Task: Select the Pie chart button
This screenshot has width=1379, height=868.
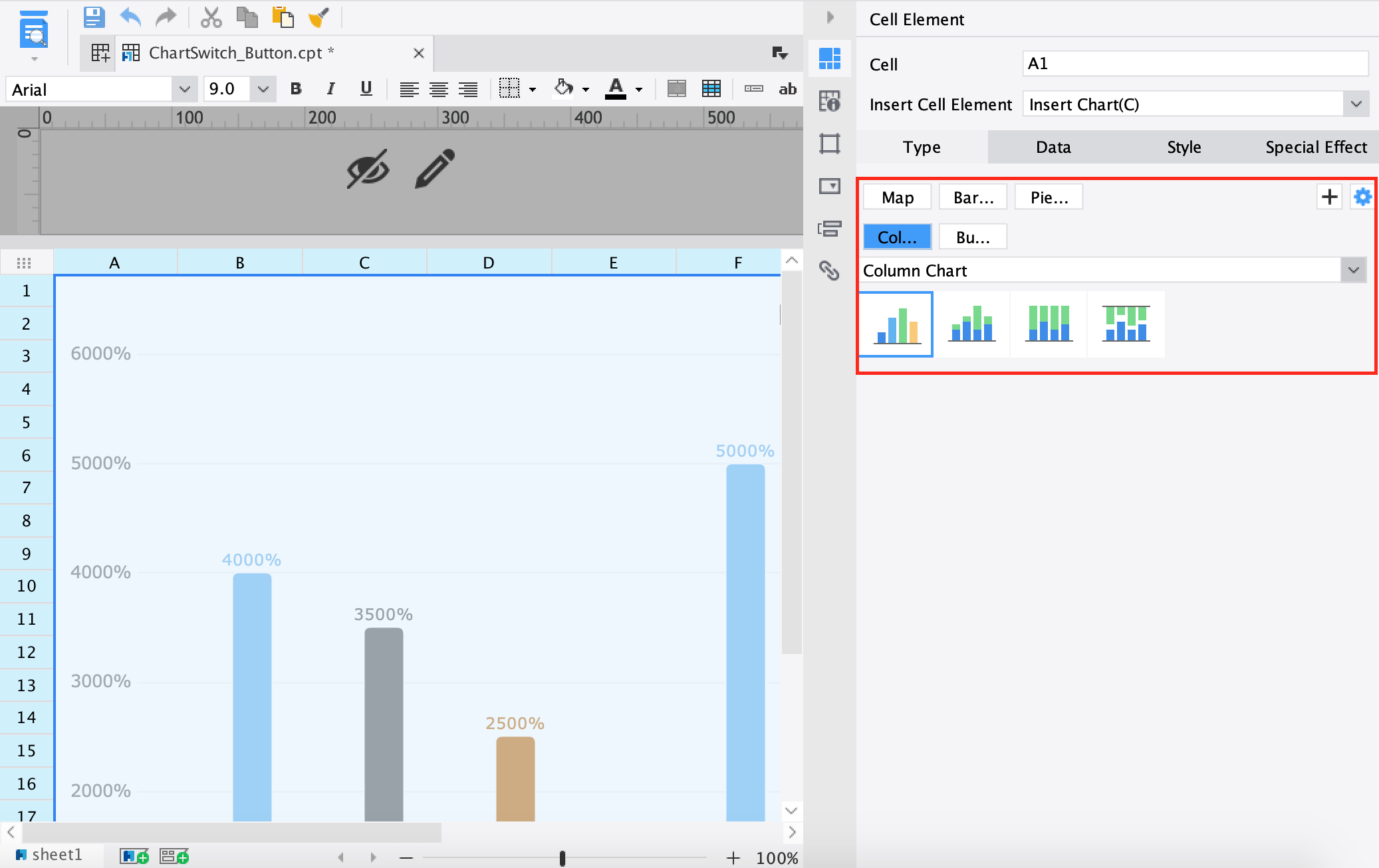Action: (1049, 197)
